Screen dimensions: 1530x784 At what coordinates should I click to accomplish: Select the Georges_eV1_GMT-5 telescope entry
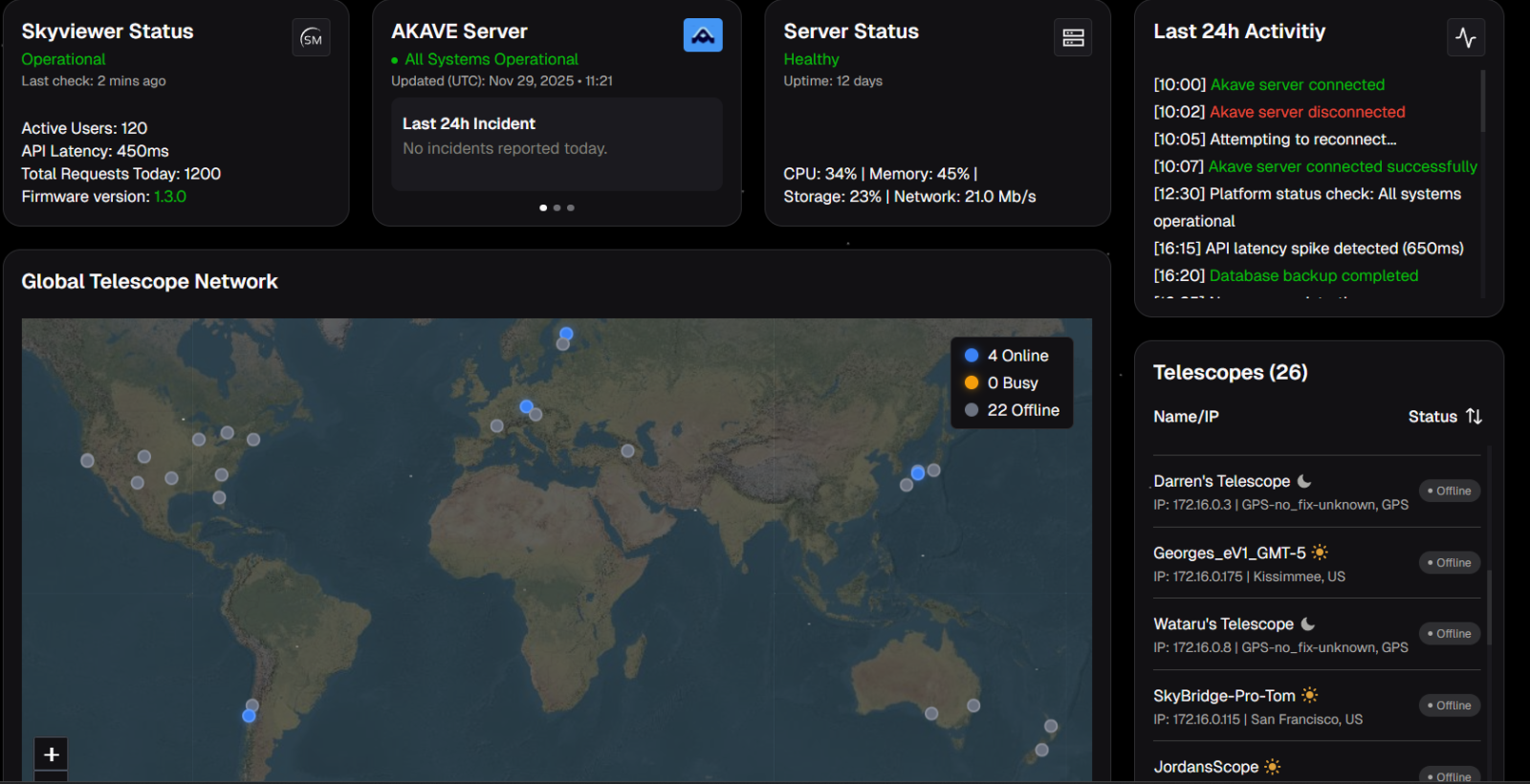click(1229, 554)
